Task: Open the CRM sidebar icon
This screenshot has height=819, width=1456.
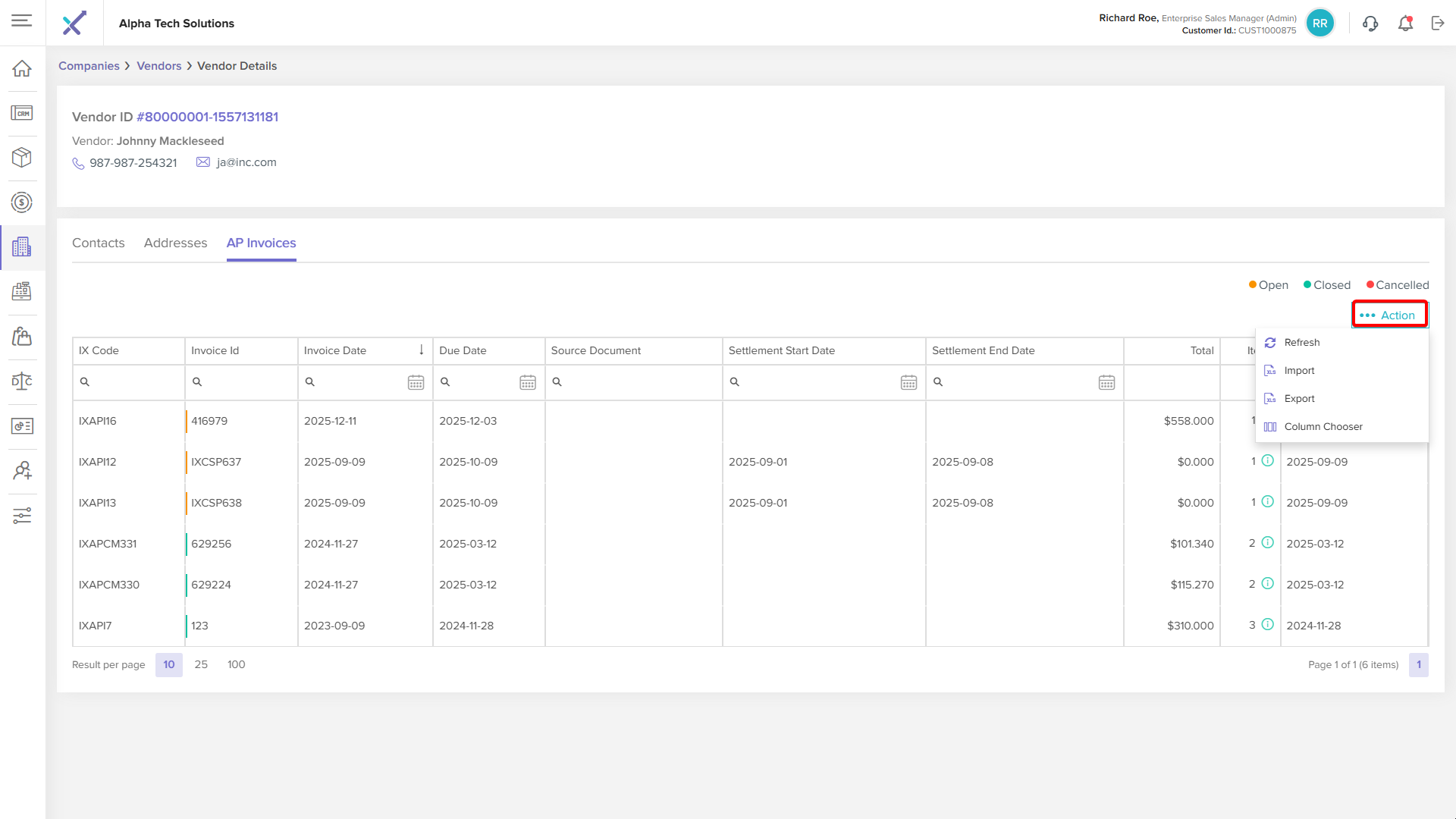Action: [22, 113]
